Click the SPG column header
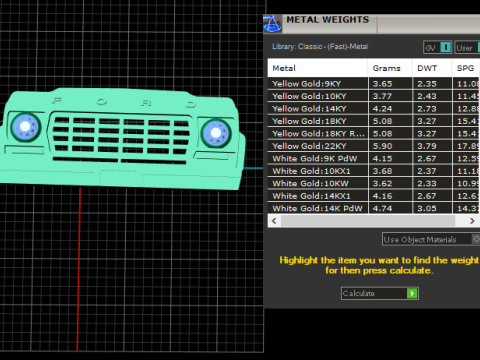 (466, 68)
